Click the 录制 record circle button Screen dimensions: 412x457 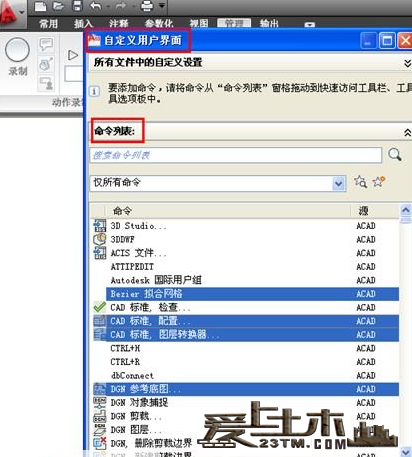tap(17, 50)
